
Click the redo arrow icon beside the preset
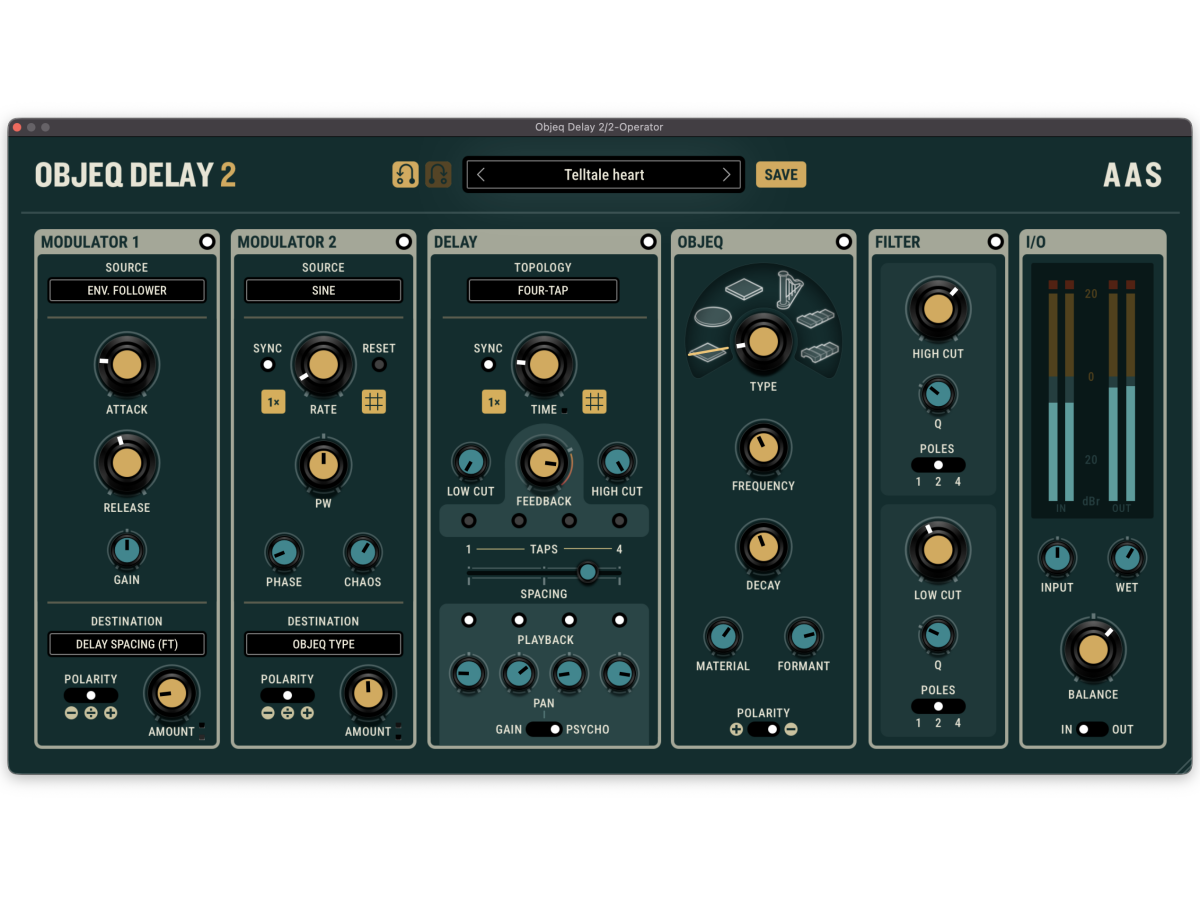pos(438,175)
